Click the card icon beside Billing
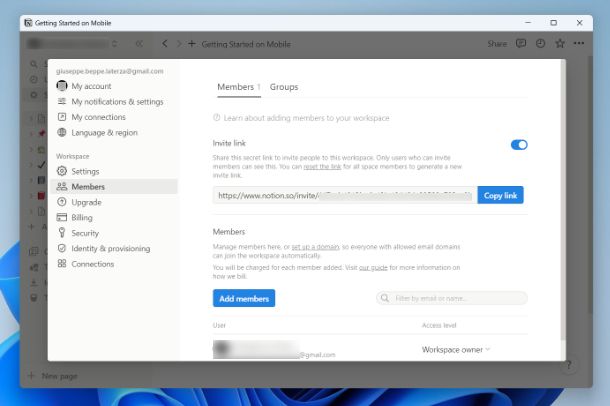 [62, 217]
